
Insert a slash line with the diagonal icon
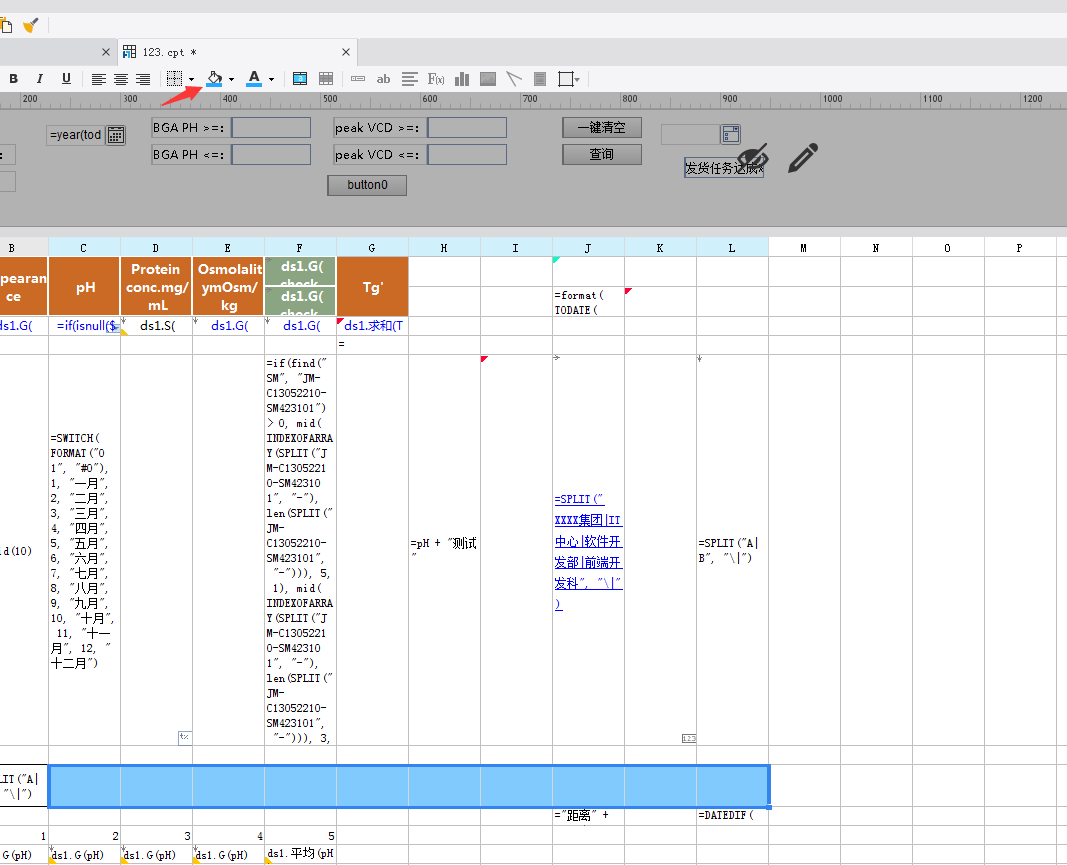pos(514,79)
